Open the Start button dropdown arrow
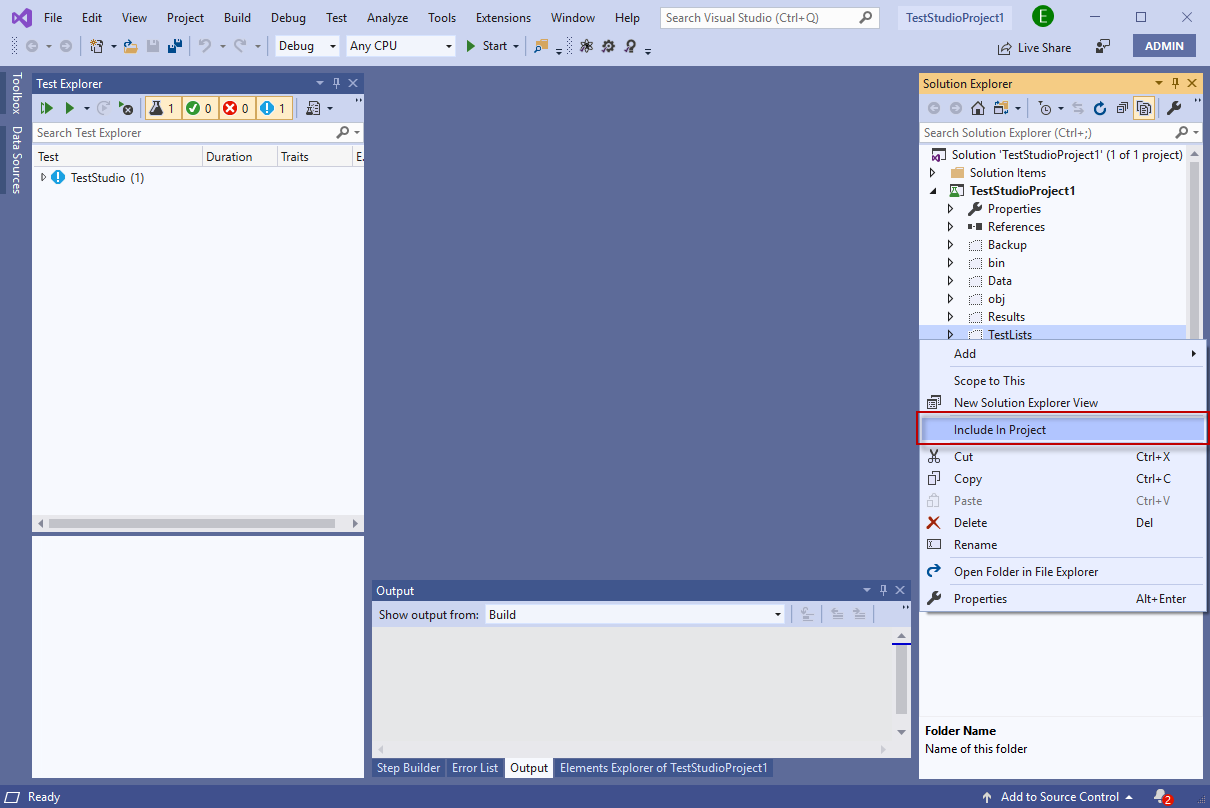 [x=516, y=46]
